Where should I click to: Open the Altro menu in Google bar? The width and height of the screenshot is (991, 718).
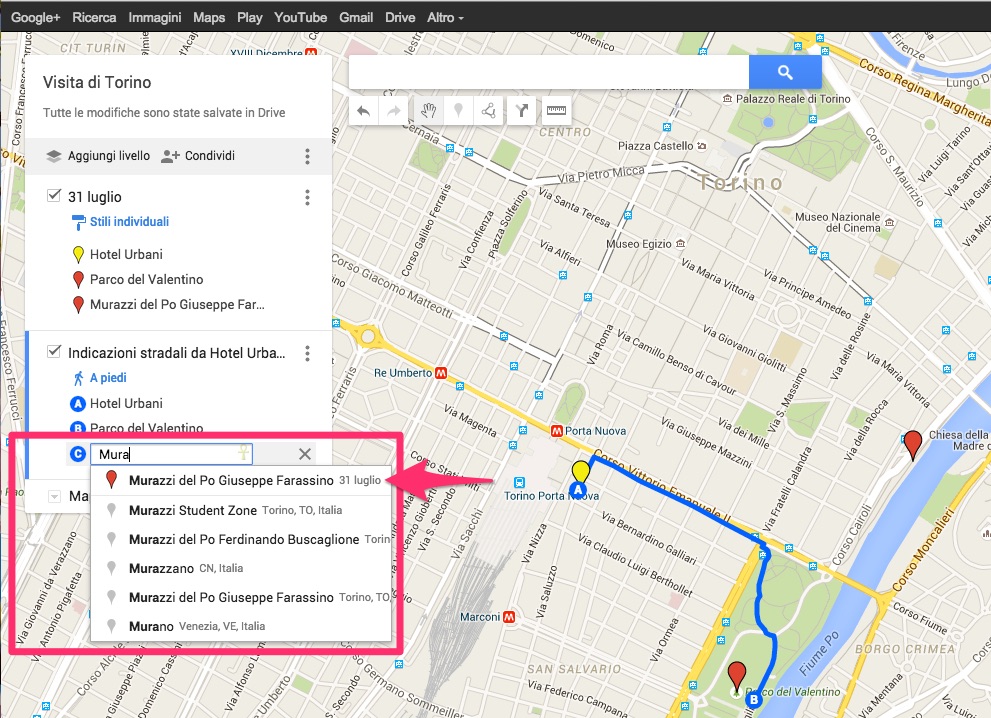click(445, 18)
